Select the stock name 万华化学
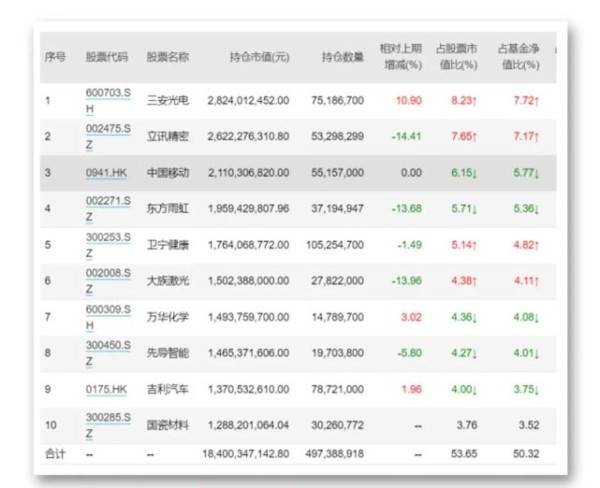This screenshot has height=488, width=600. pyautogui.click(x=168, y=317)
